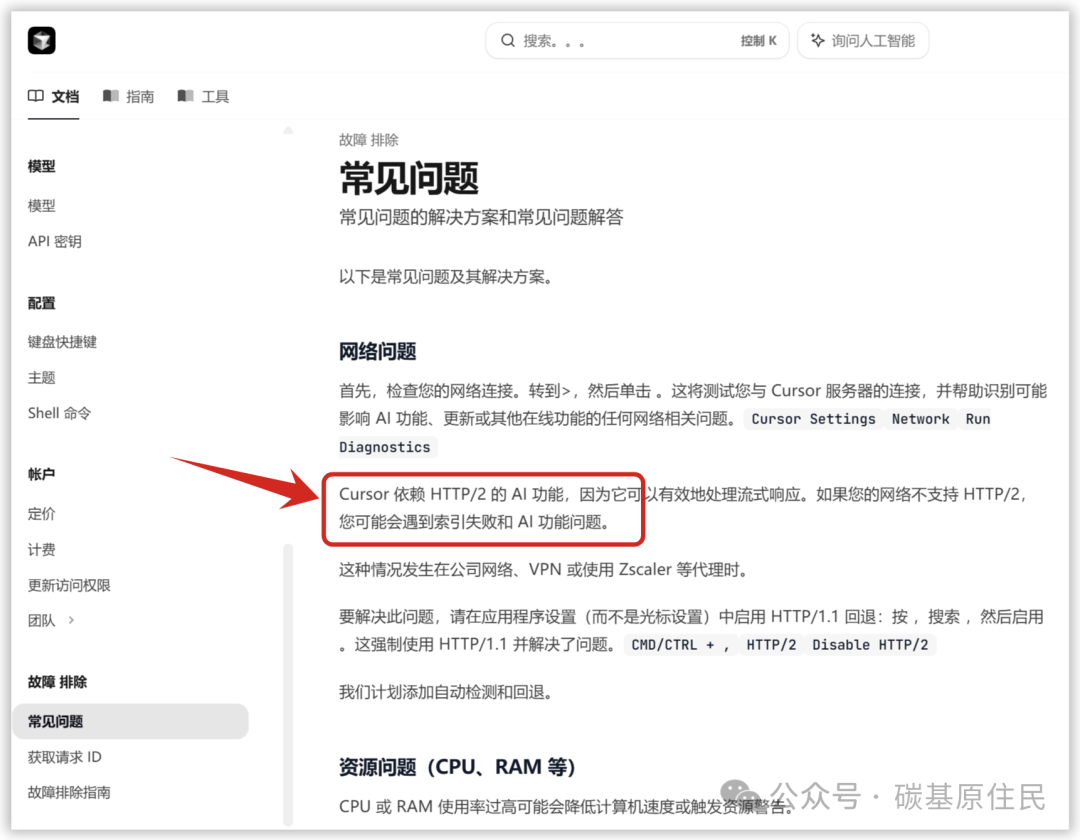Viewport: 1080px width, 840px height.
Task: Open the Shell 命令 page
Action: [59, 413]
